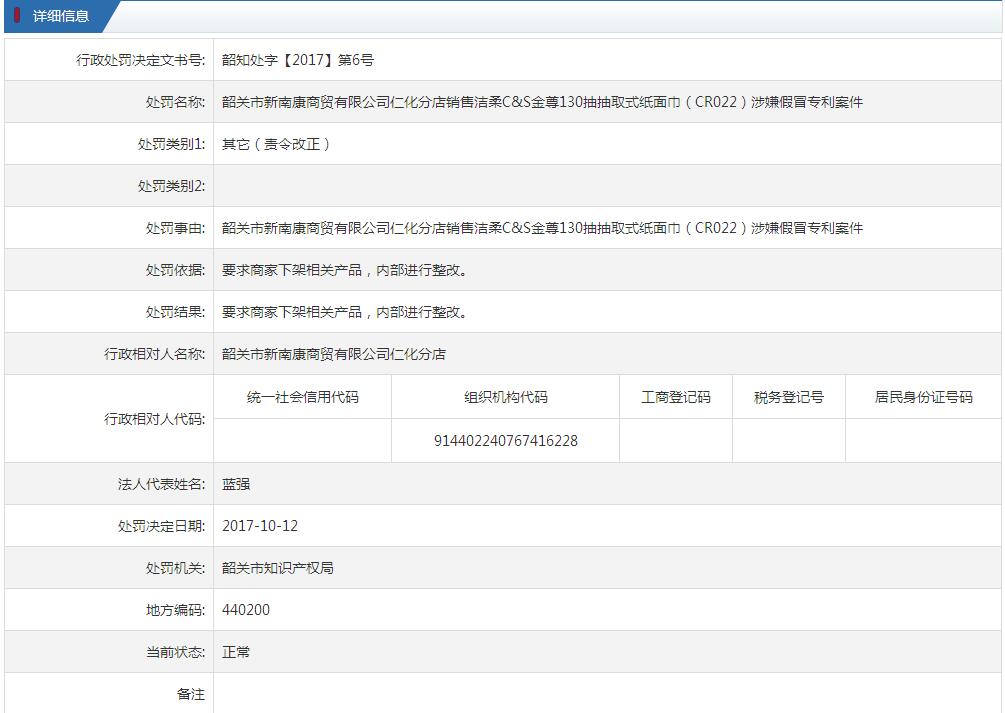Select the legal representative name 蓝强

[x=236, y=484]
